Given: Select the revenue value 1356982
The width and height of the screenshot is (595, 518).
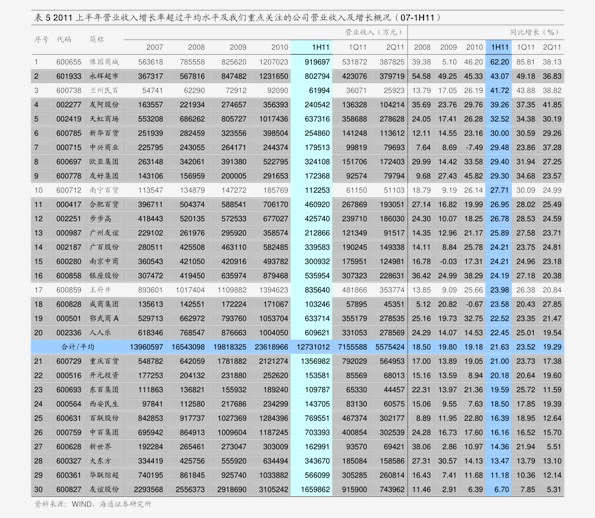Looking at the screenshot, I should pos(315,361).
